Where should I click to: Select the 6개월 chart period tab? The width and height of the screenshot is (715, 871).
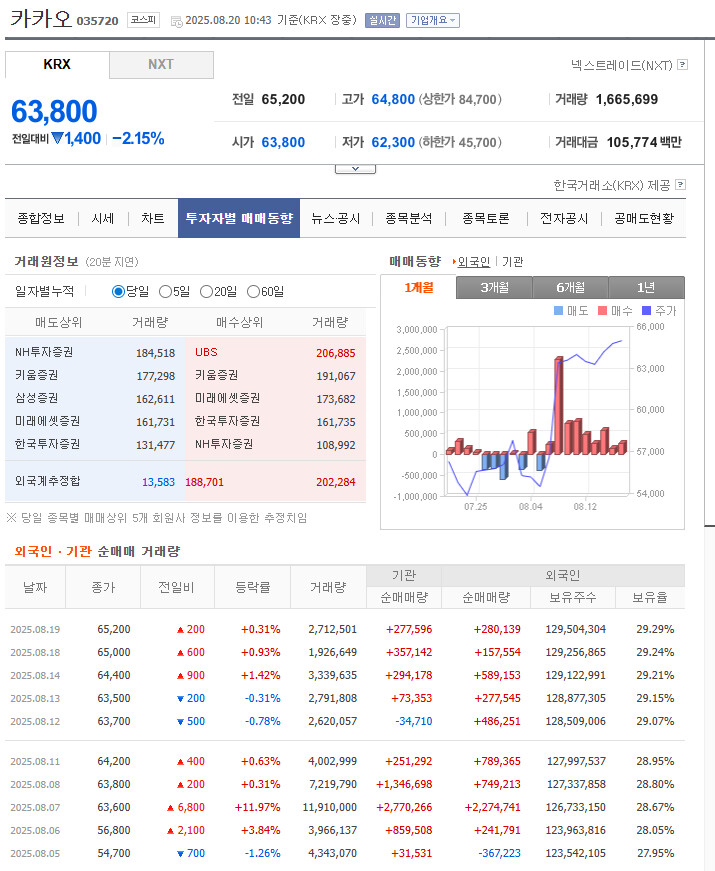(571, 288)
